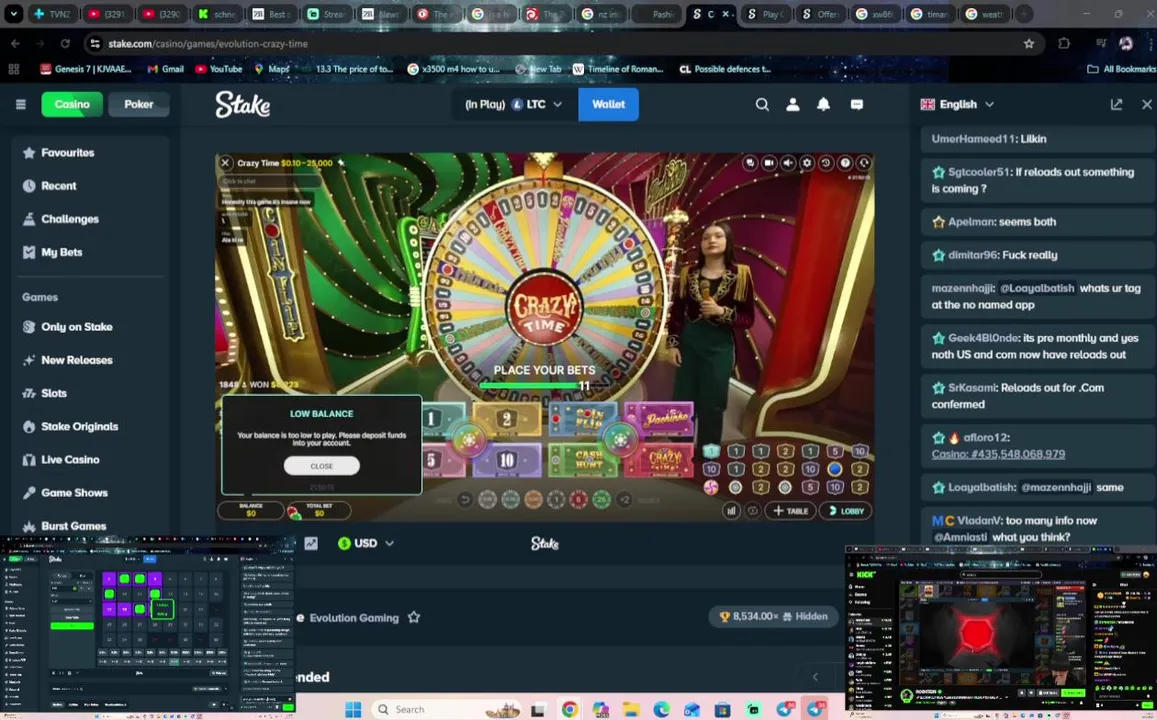Viewport: 1157px width, 720px height.
Task: Open game chat icon in Crazy Time
Action: click(x=750, y=162)
